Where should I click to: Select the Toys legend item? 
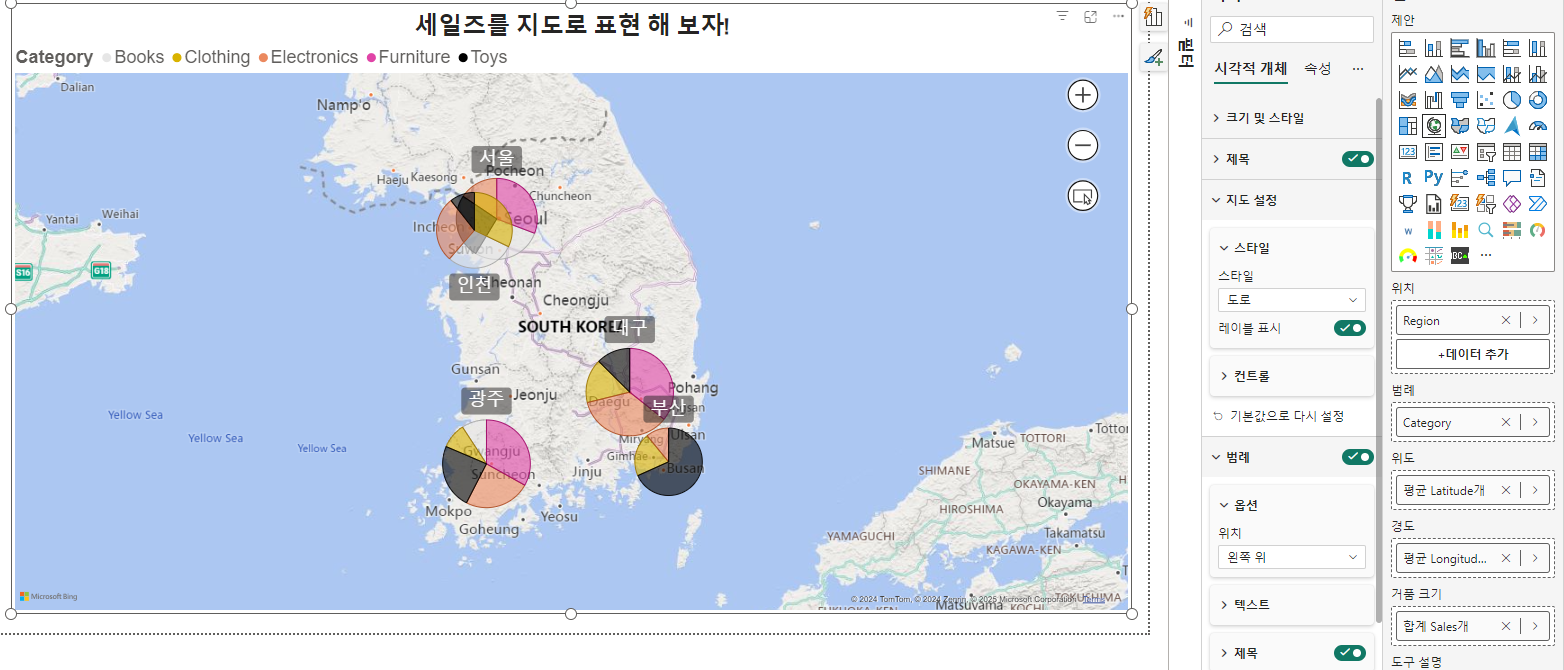click(x=483, y=57)
